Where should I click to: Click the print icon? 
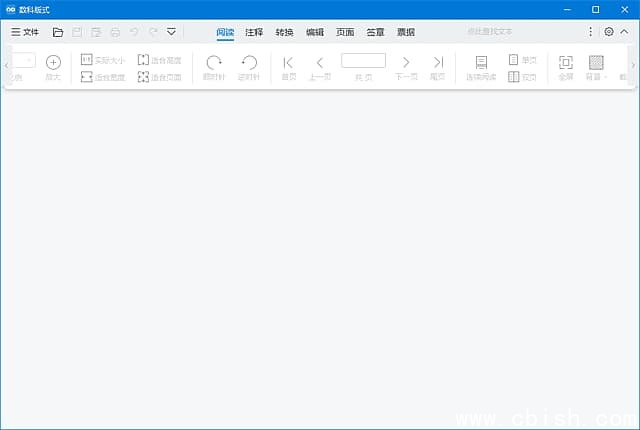click(116, 32)
